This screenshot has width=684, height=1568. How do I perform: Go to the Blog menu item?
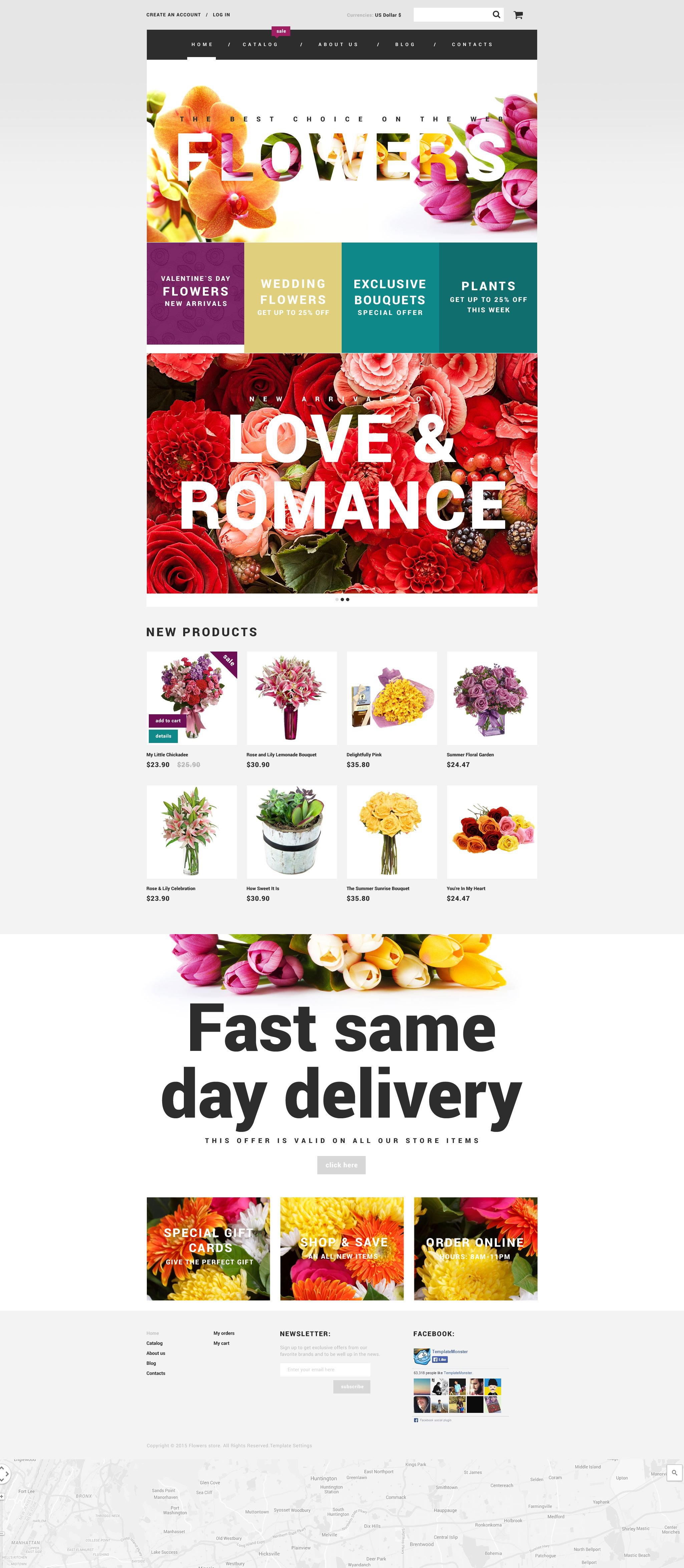(x=405, y=44)
